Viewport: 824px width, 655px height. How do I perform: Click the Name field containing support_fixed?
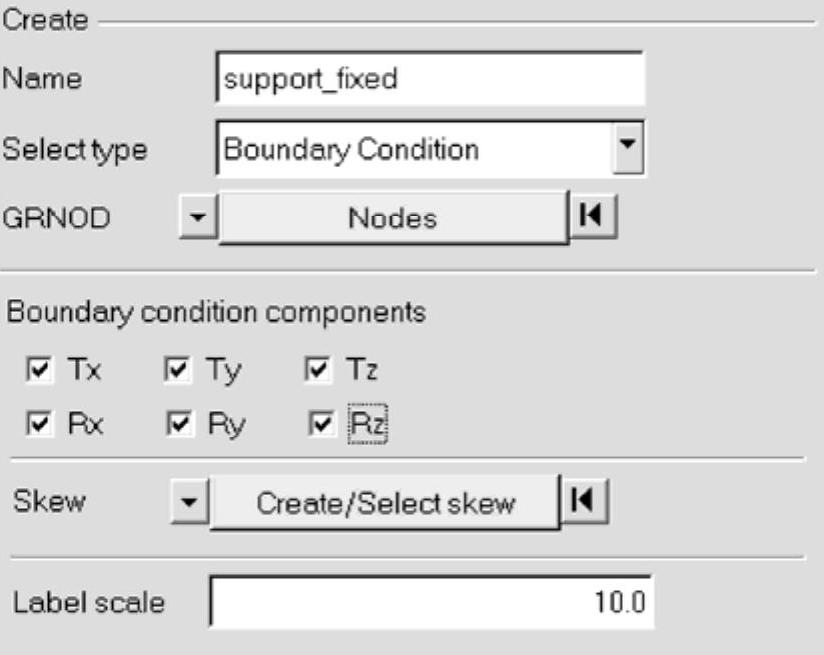(430, 79)
